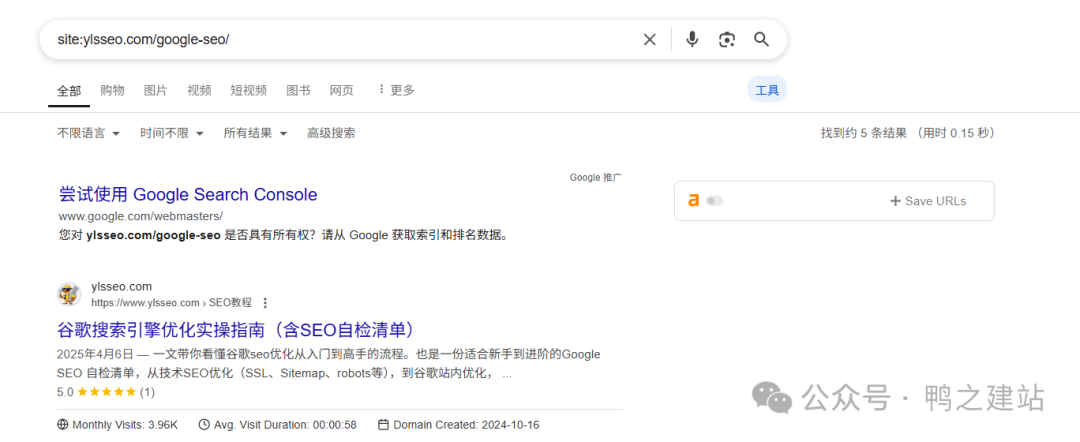This screenshot has height=442, width=1080.
Task: Open 尝试使用 Google Search Console link
Action: click(x=188, y=194)
